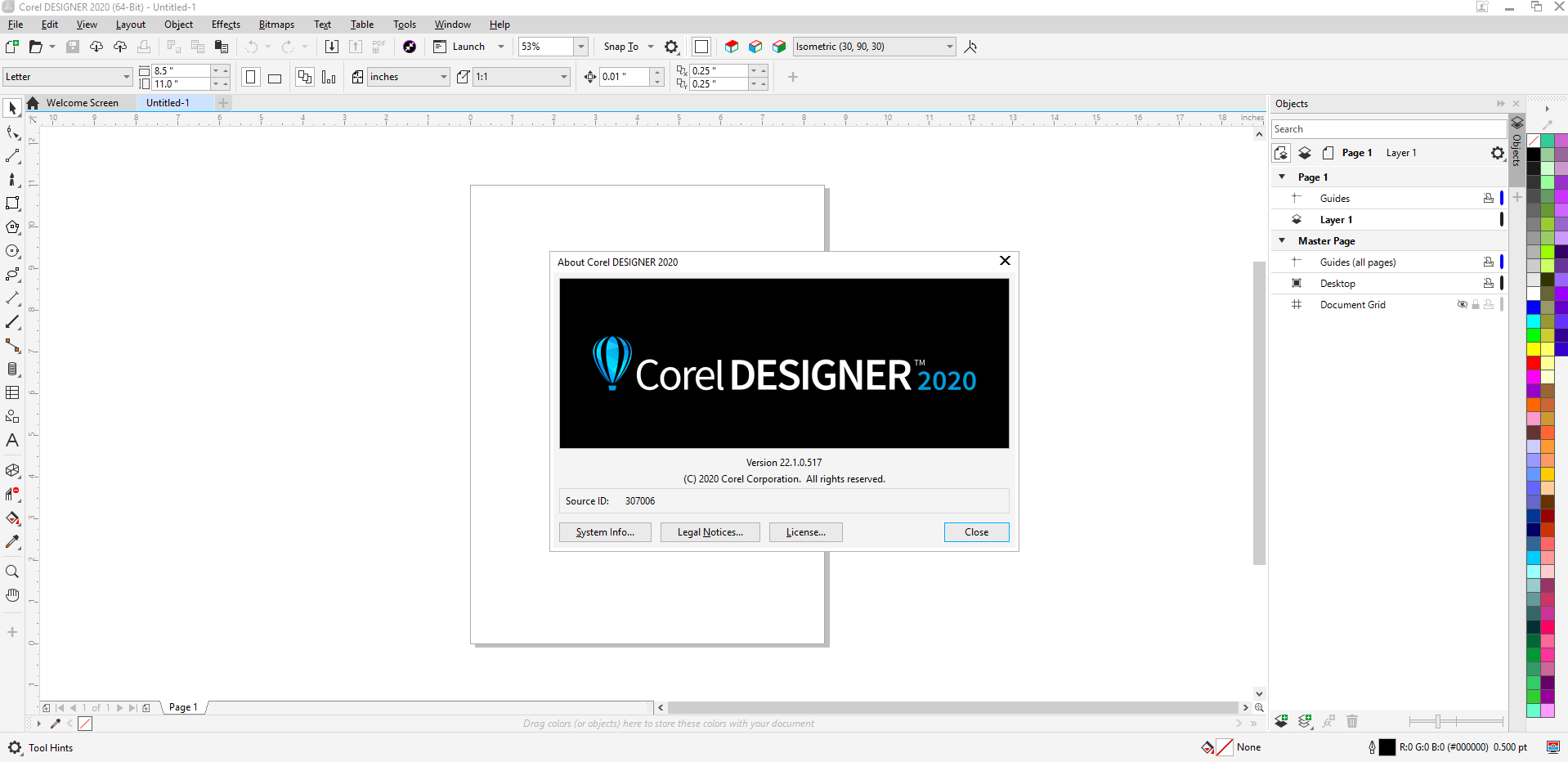Toggle the lock icon of Document Grid
Viewport: 1568px width, 762px height.
tap(1476, 304)
